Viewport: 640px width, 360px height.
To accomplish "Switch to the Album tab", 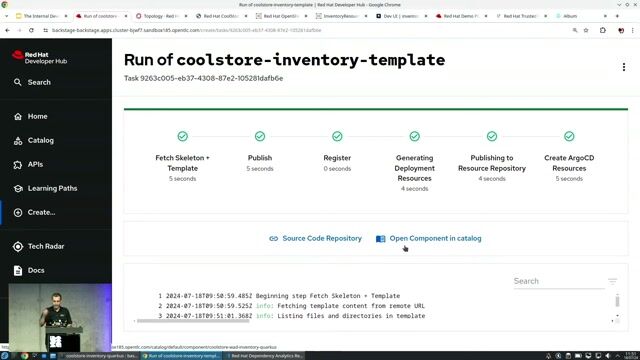I will coord(581,16).
